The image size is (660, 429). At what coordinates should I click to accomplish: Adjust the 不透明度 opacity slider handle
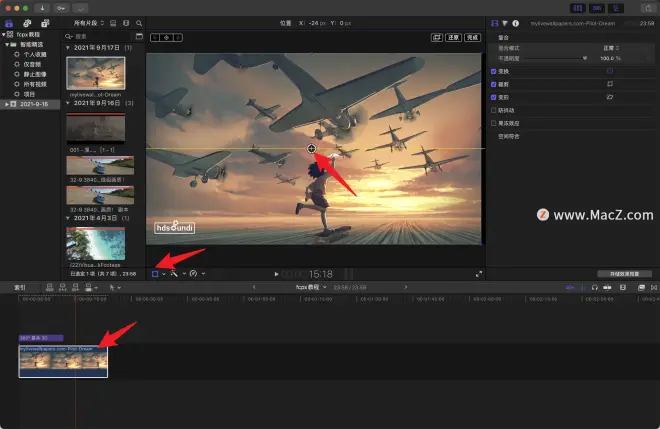585,59
